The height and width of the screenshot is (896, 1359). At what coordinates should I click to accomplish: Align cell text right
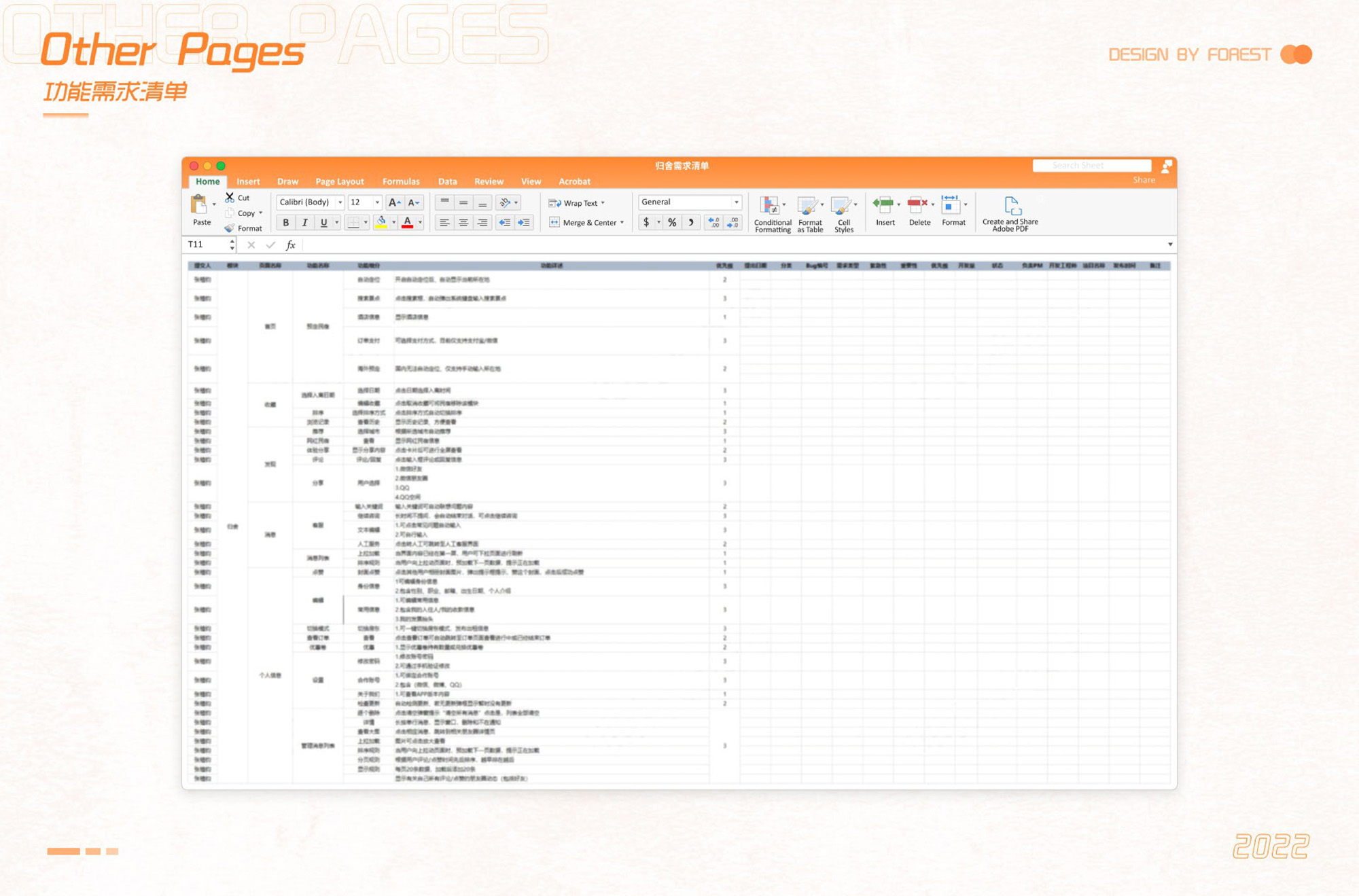pyautogui.click(x=482, y=222)
